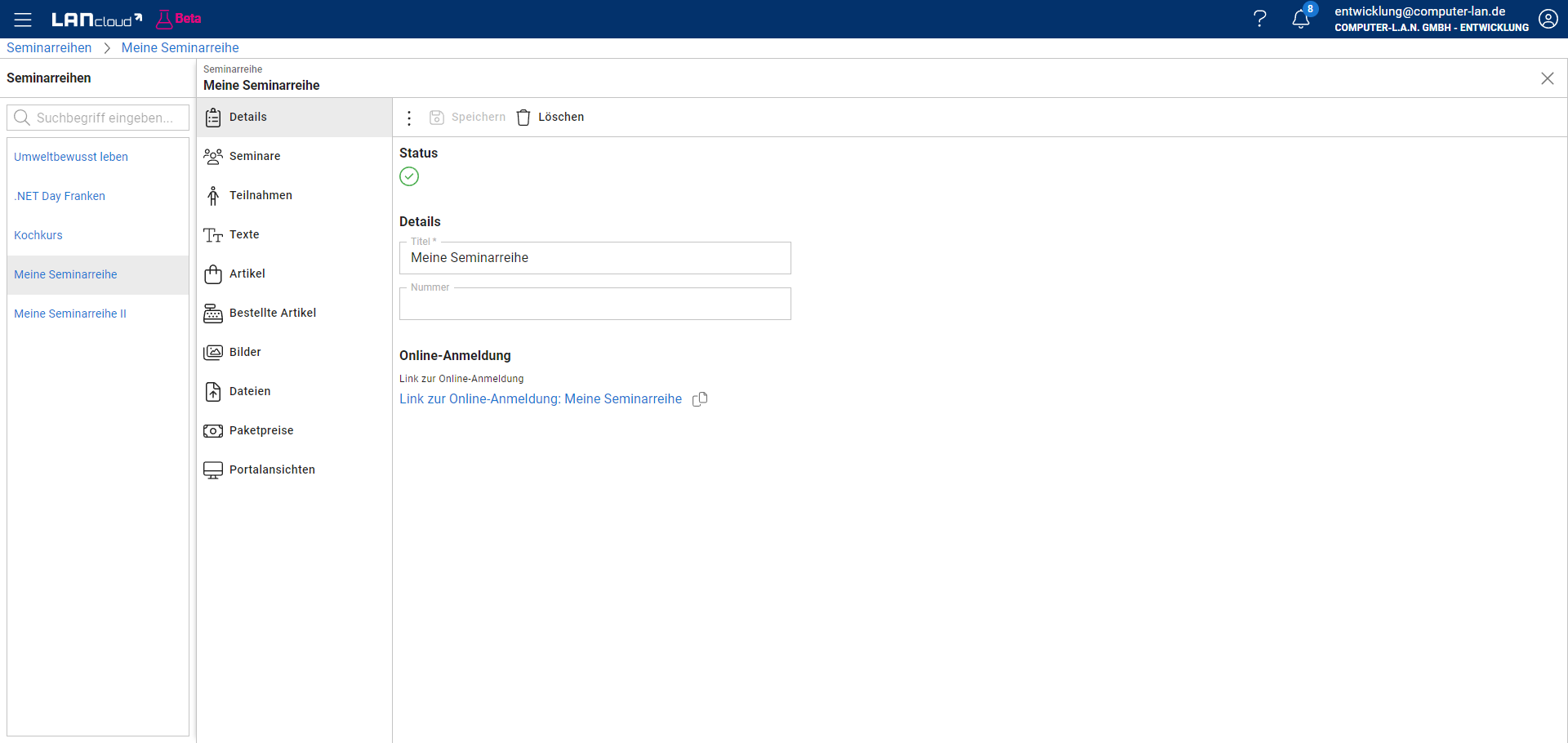Screen dimensions: 1568x743
Task: Open the Bilder section
Action: [294, 353]
